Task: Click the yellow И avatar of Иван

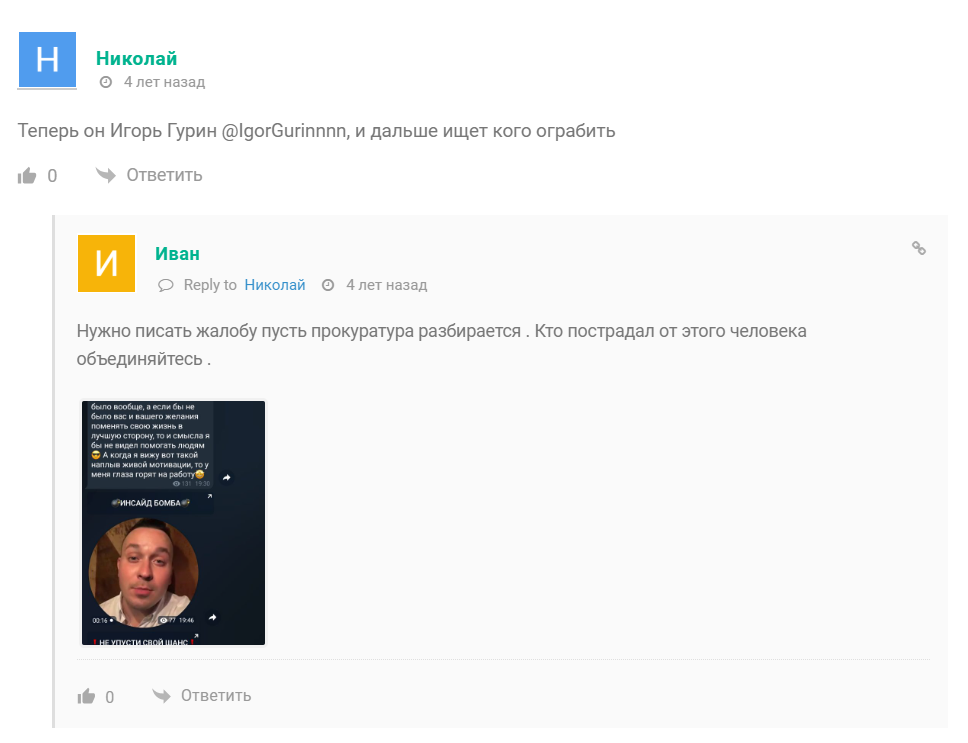Action: (x=106, y=263)
